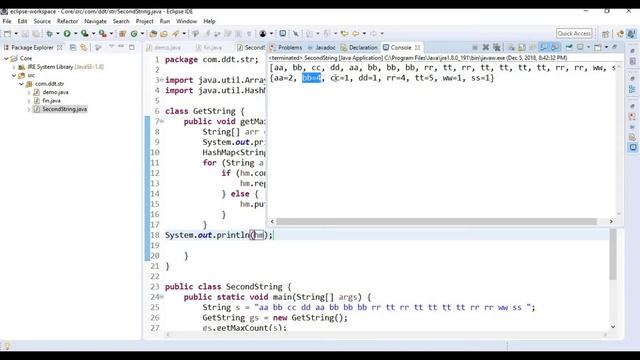Click the Open Task folder icon
The width and height of the screenshot is (640, 360).
coord(164,33)
